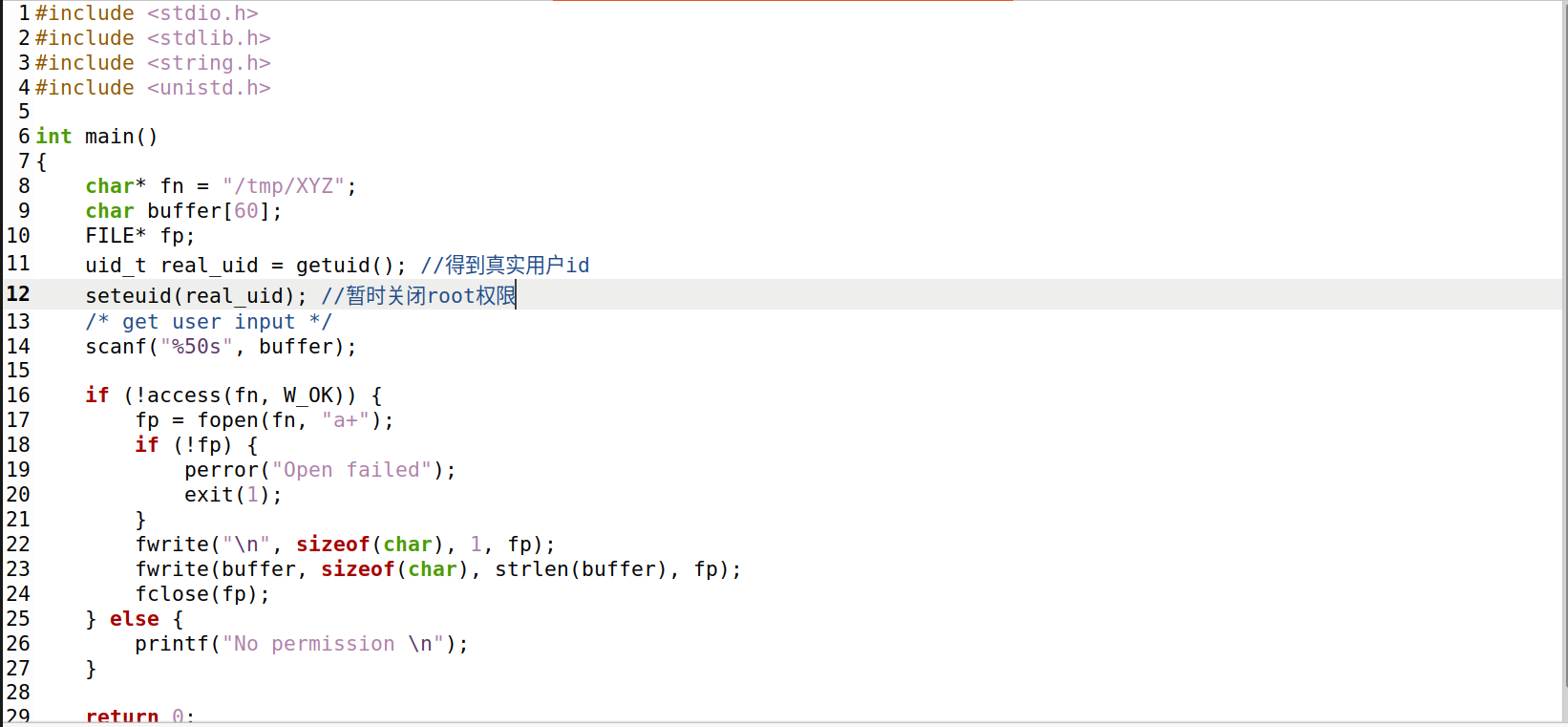Click line number 12 in the gutter

coord(18,294)
